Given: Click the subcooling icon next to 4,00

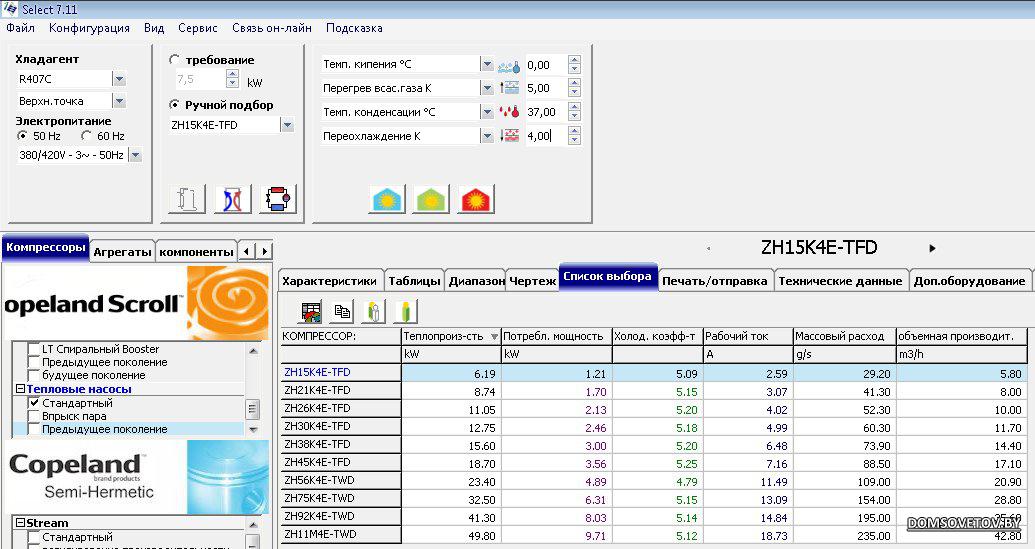Looking at the screenshot, I should 509,136.
